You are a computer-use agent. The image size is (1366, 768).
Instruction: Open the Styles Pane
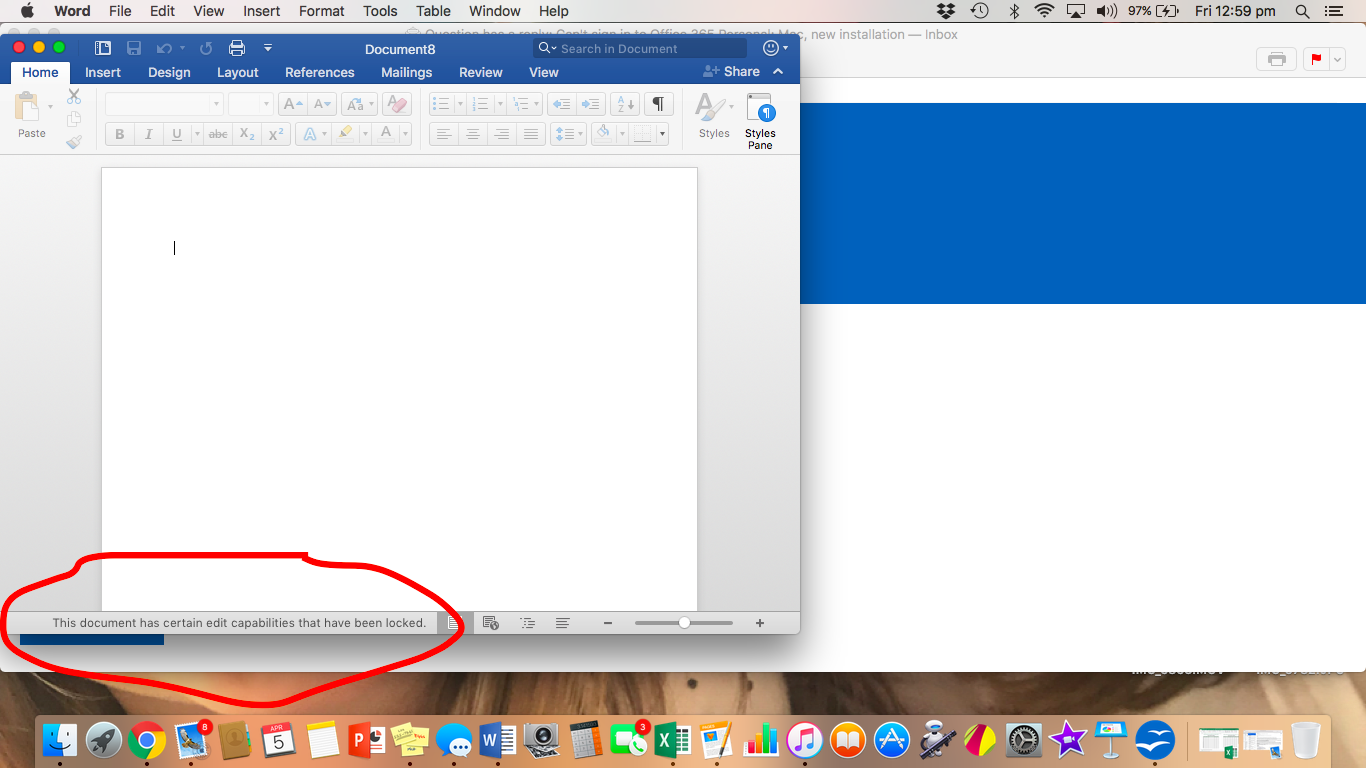760,121
